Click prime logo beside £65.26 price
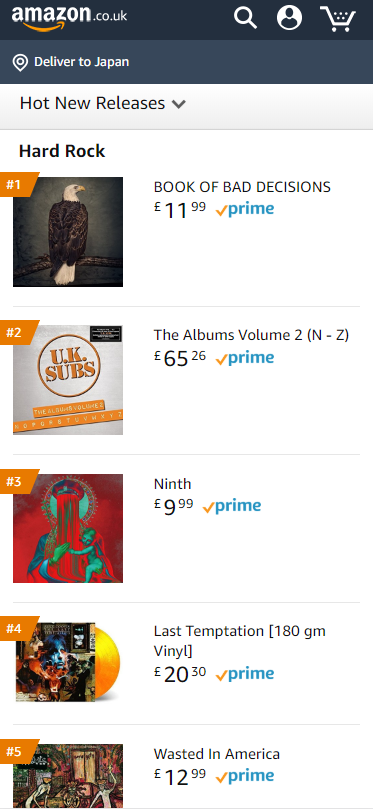 [245, 358]
